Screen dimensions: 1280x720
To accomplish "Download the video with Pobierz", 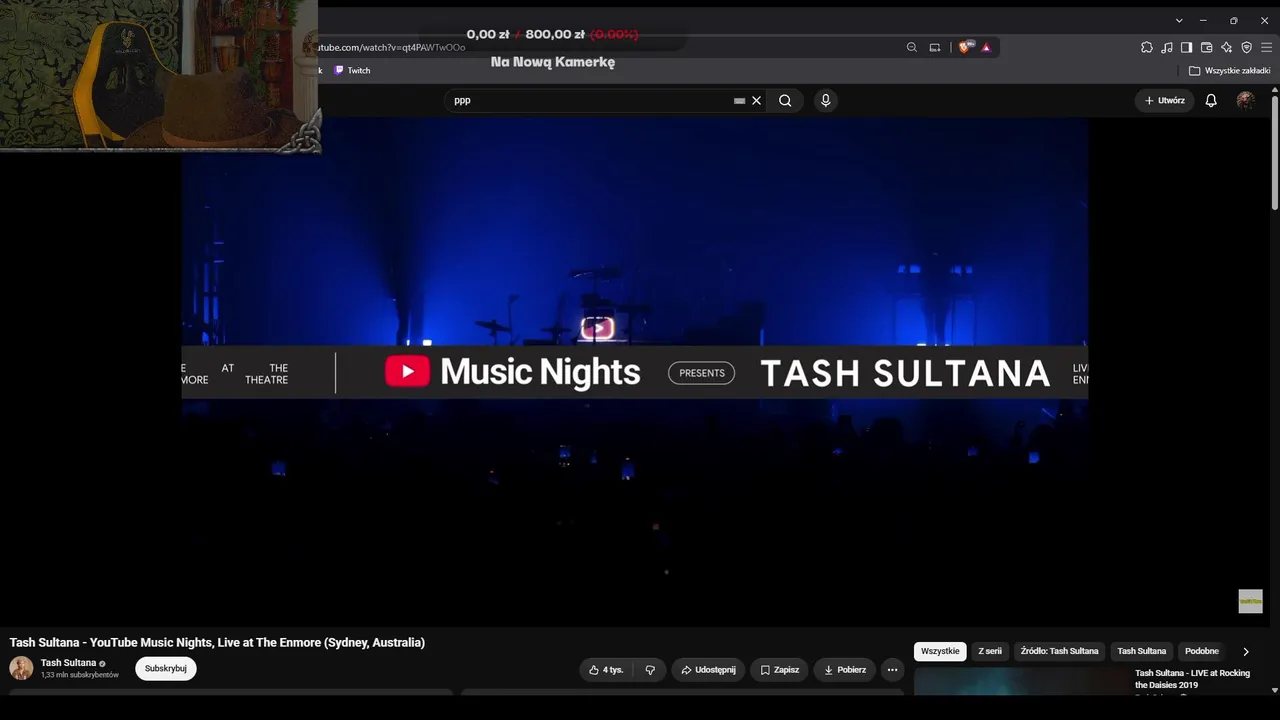I will [845, 670].
